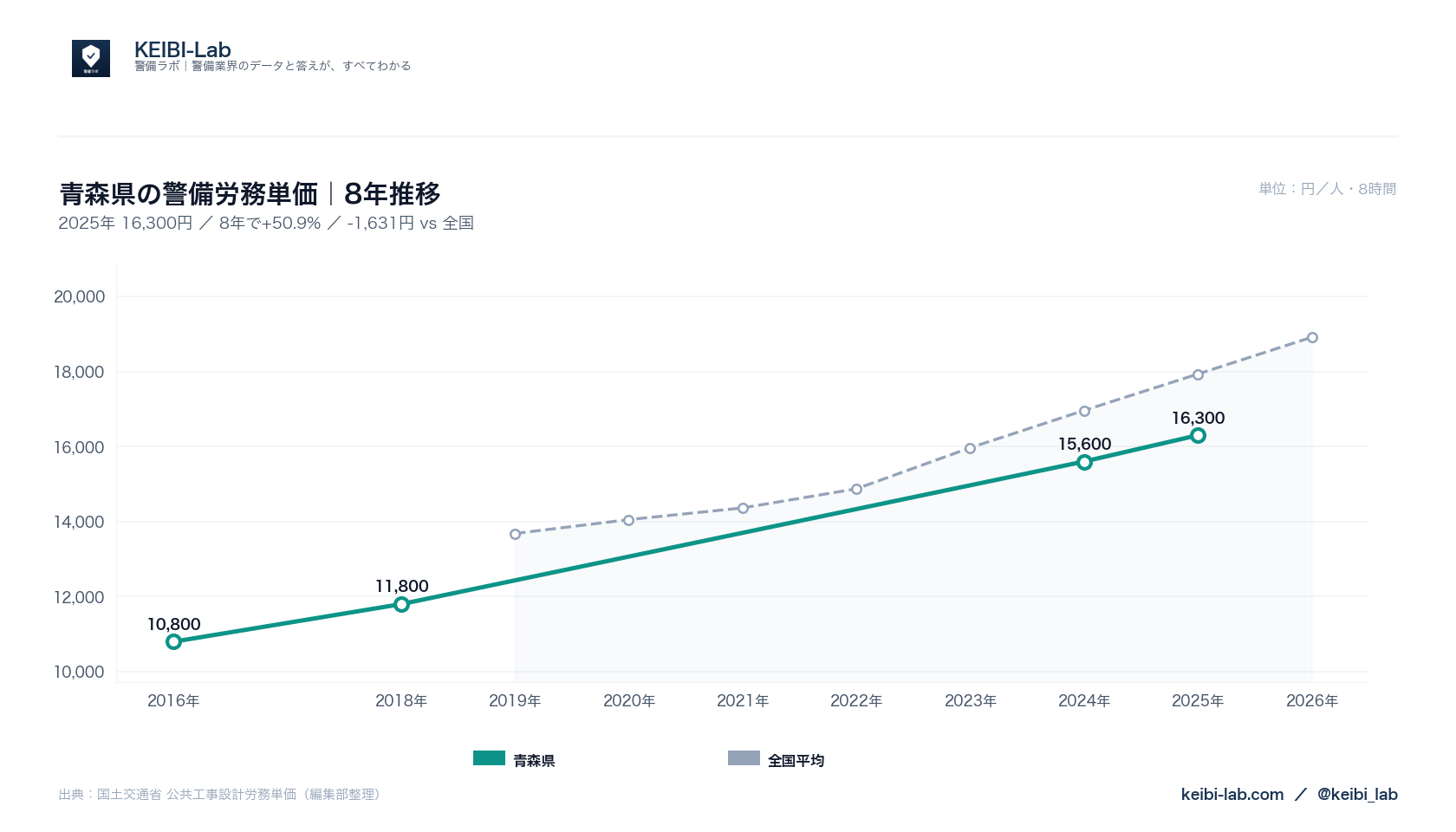The height and width of the screenshot is (832, 1456).
Task: Click the 2023年 x-axis label
Action: pos(971,700)
